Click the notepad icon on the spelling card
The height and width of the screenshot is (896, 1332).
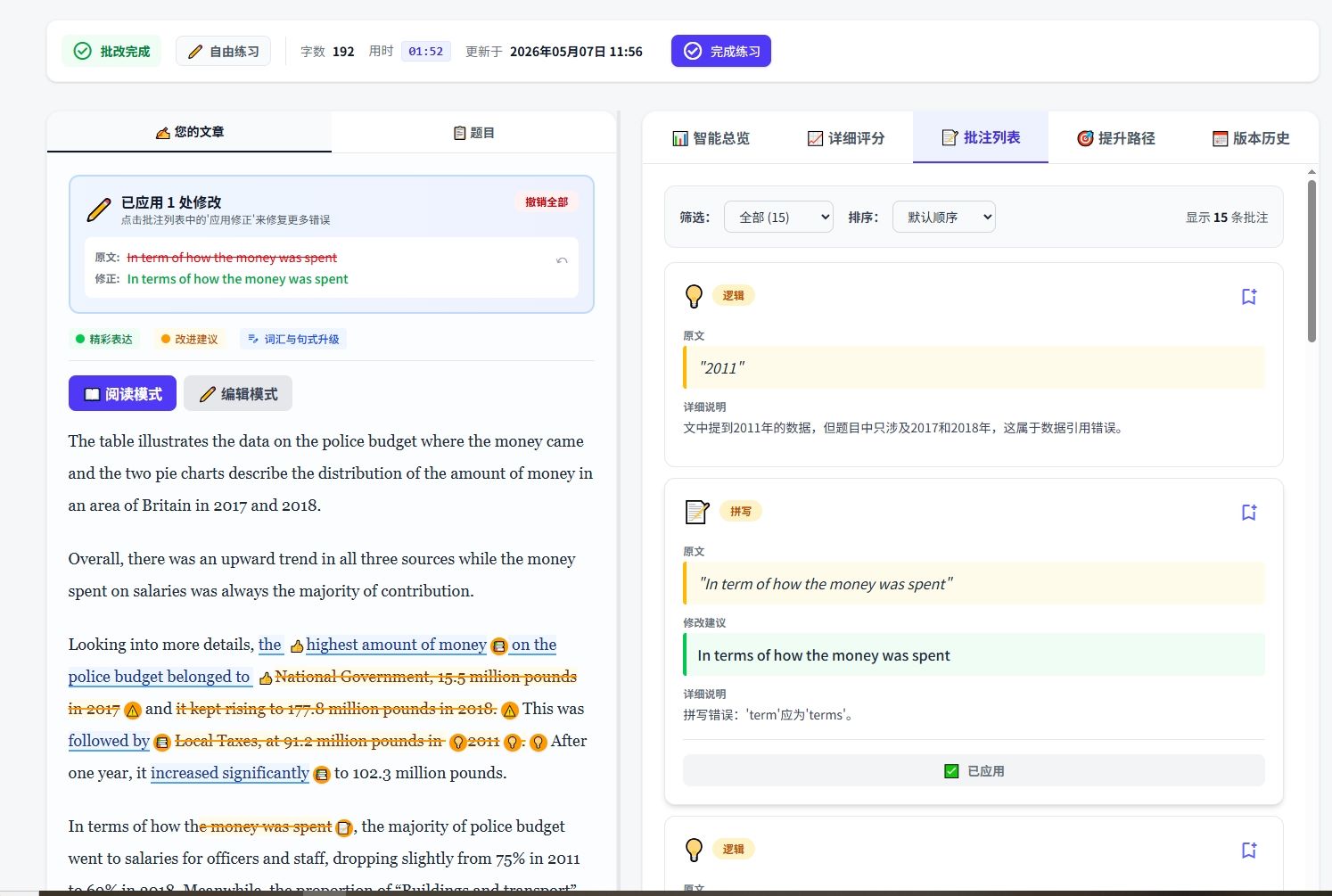coord(696,512)
